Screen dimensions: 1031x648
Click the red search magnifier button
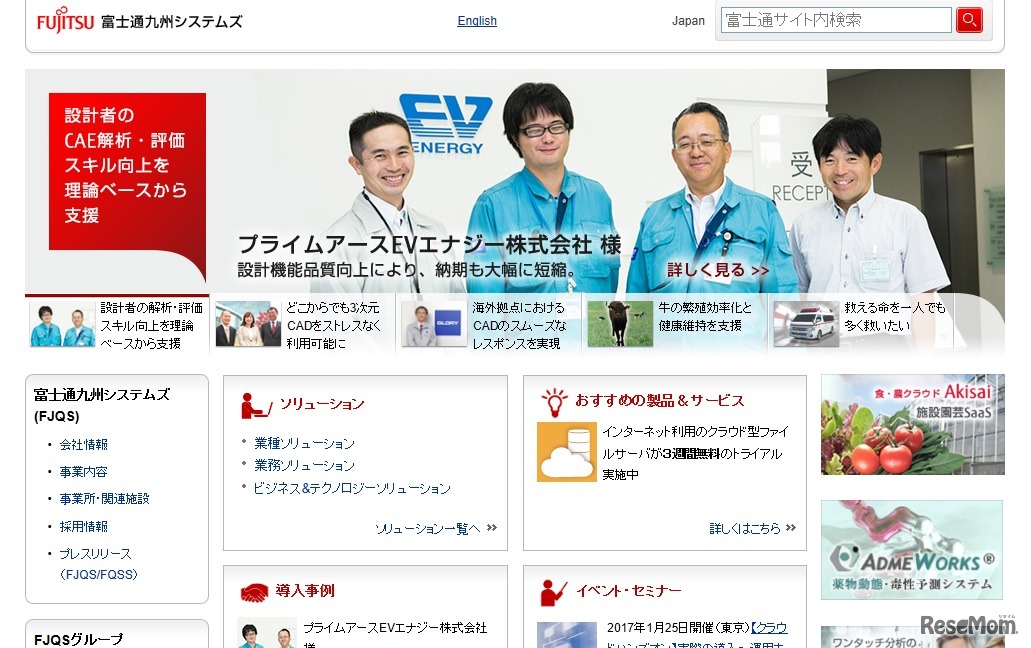coord(969,20)
